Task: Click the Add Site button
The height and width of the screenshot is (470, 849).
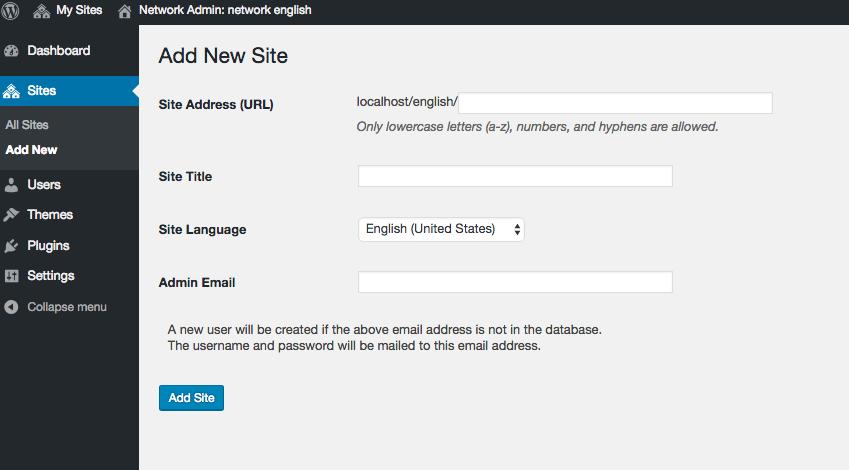Action: point(191,398)
